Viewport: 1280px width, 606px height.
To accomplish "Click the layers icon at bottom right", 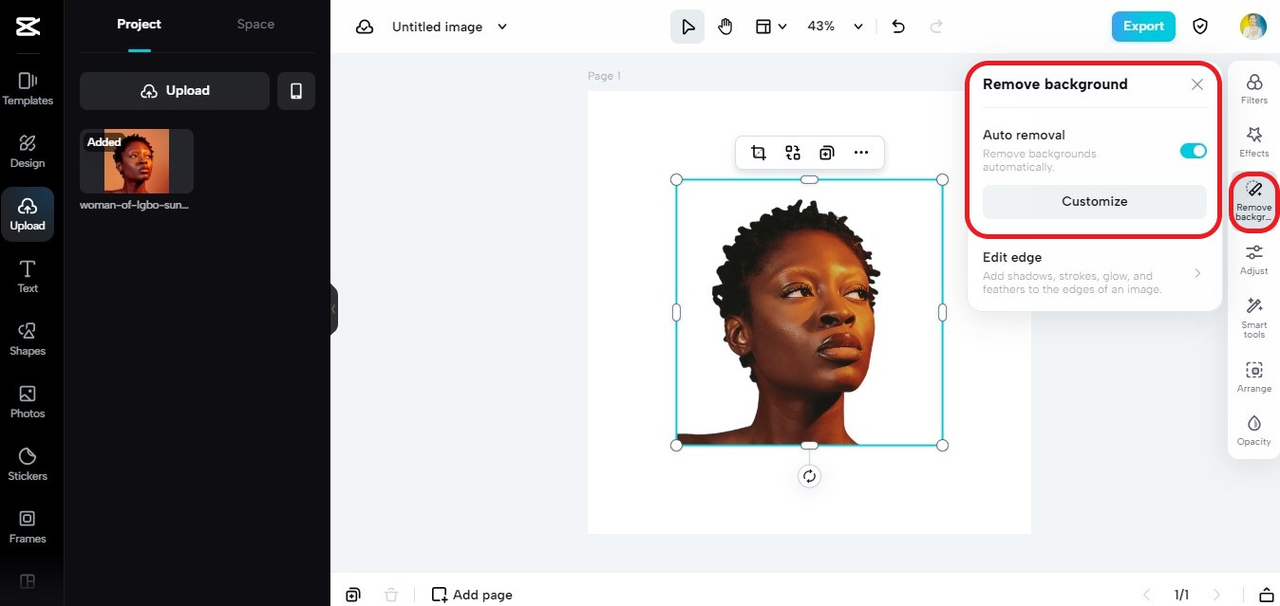I will 1266,595.
